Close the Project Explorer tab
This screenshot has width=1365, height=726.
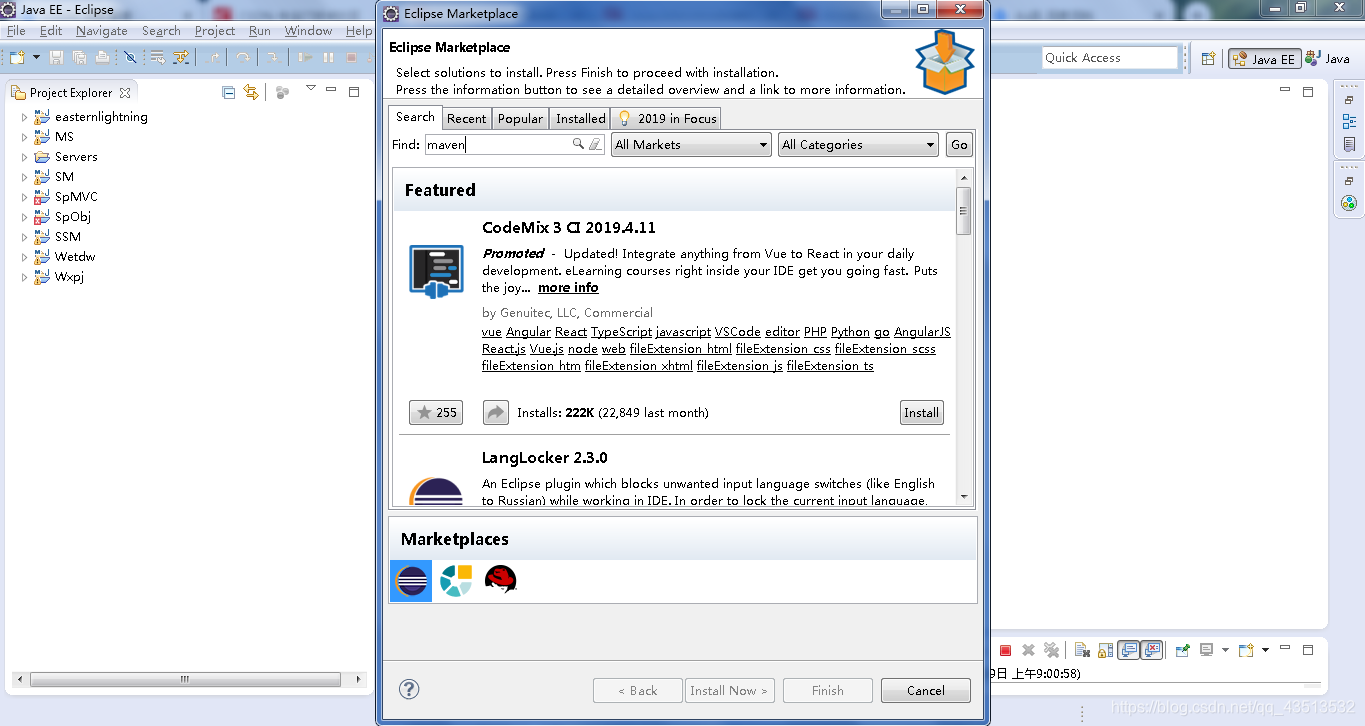125,92
